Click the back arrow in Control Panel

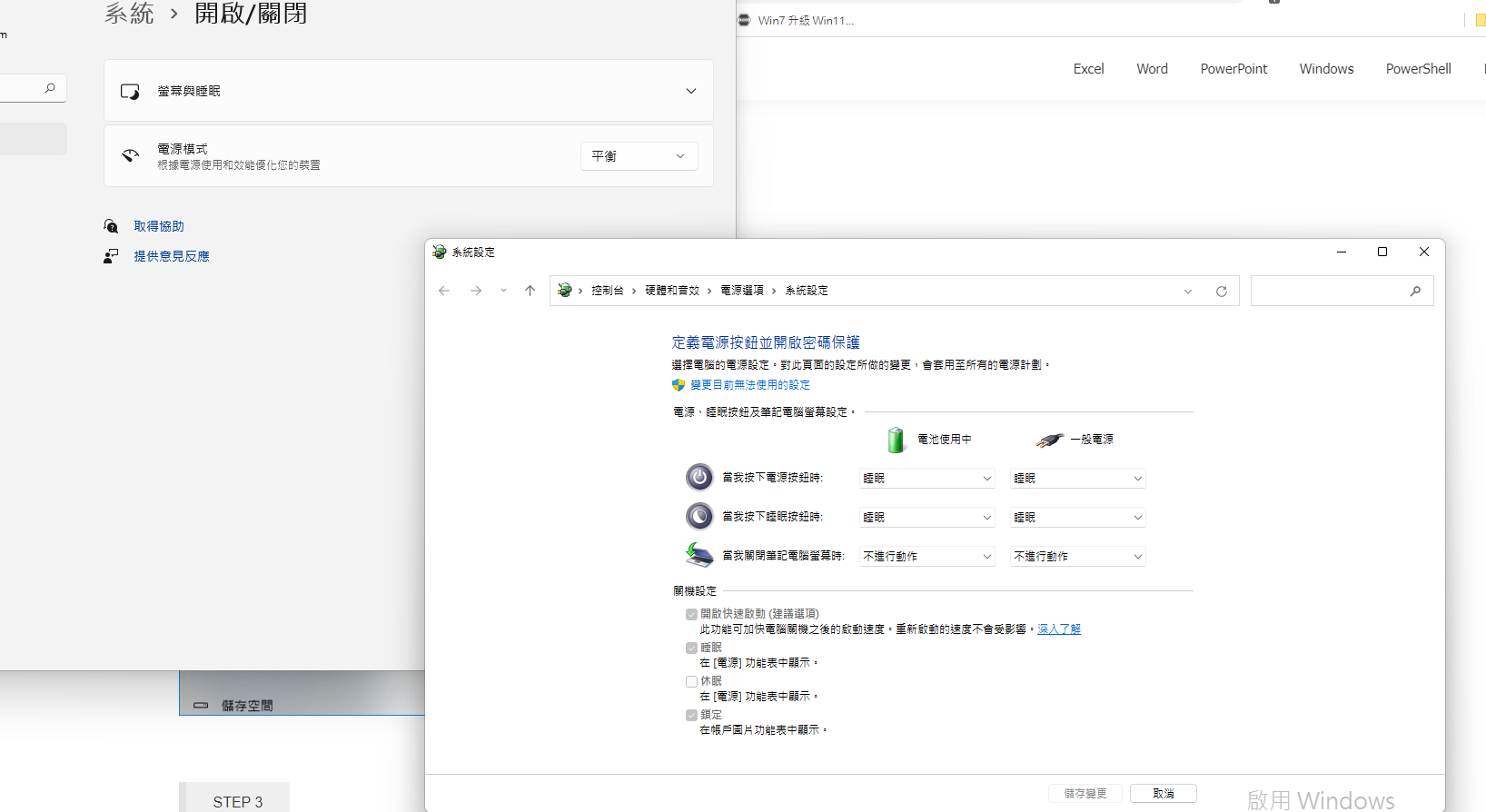pyautogui.click(x=444, y=291)
